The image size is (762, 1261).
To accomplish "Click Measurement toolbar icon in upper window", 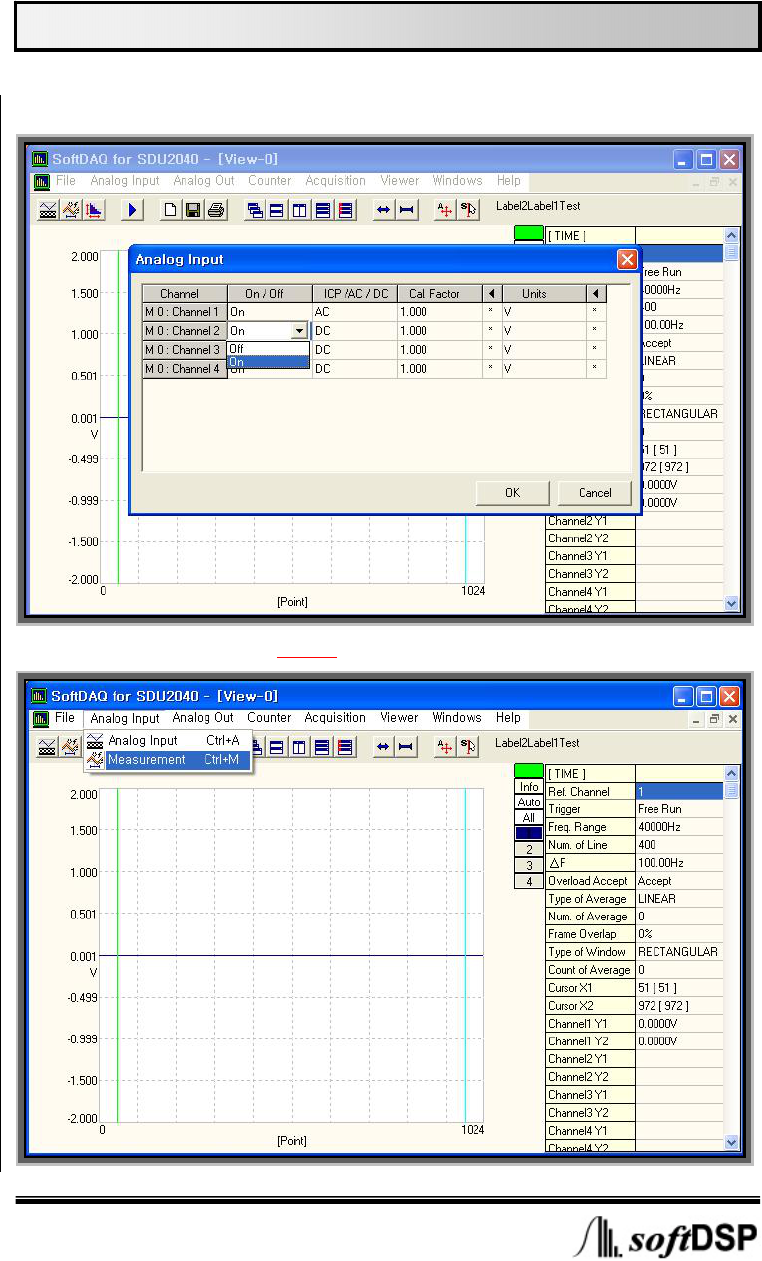I will pyautogui.click(x=70, y=209).
